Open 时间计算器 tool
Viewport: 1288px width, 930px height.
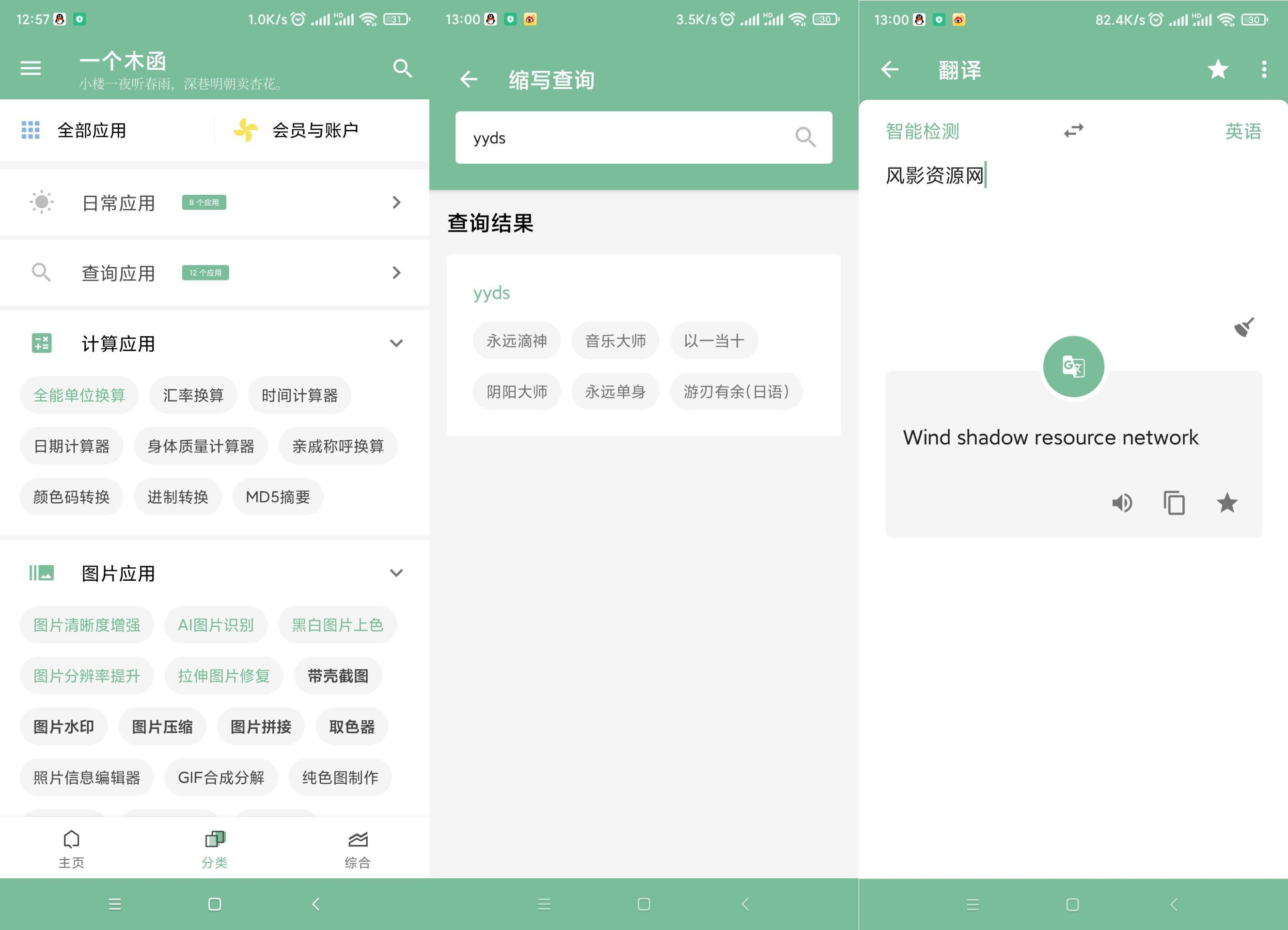point(299,395)
